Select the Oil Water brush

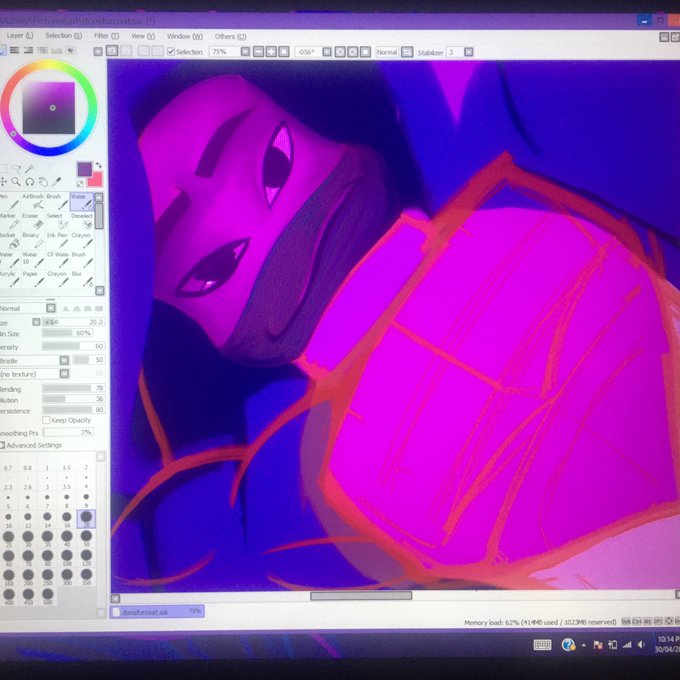[57, 260]
